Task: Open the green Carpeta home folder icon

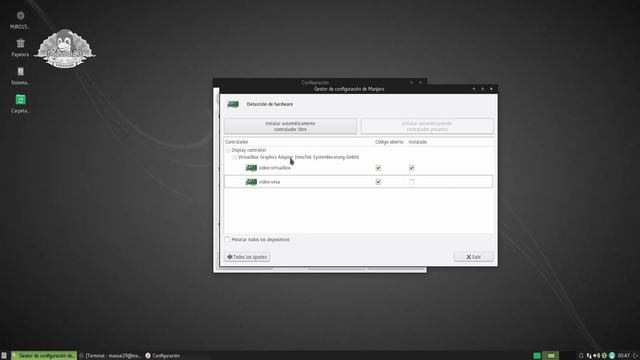Action: click(x=20, y=100)
